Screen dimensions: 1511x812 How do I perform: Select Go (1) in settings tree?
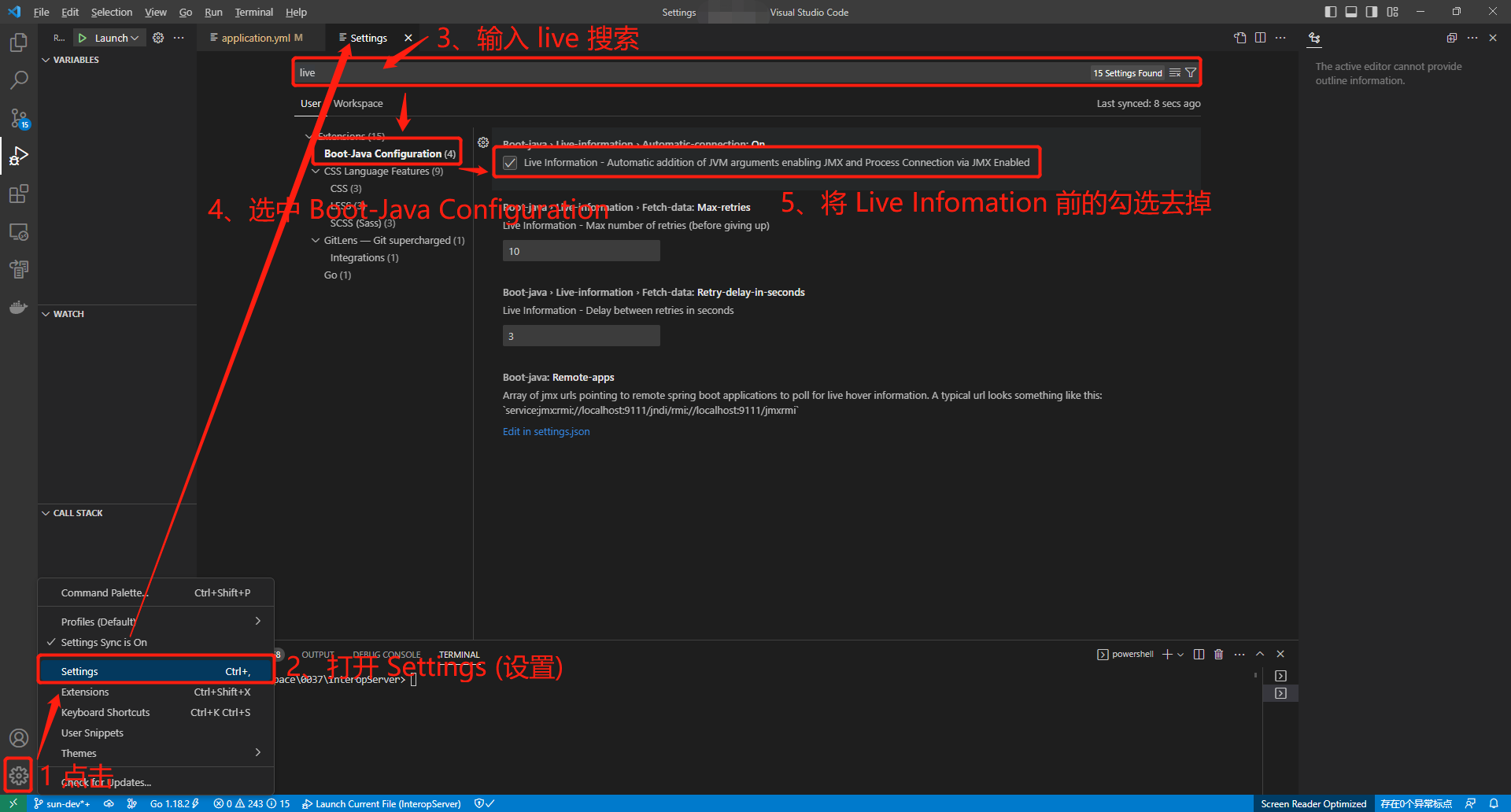click(x=338, y=275)
